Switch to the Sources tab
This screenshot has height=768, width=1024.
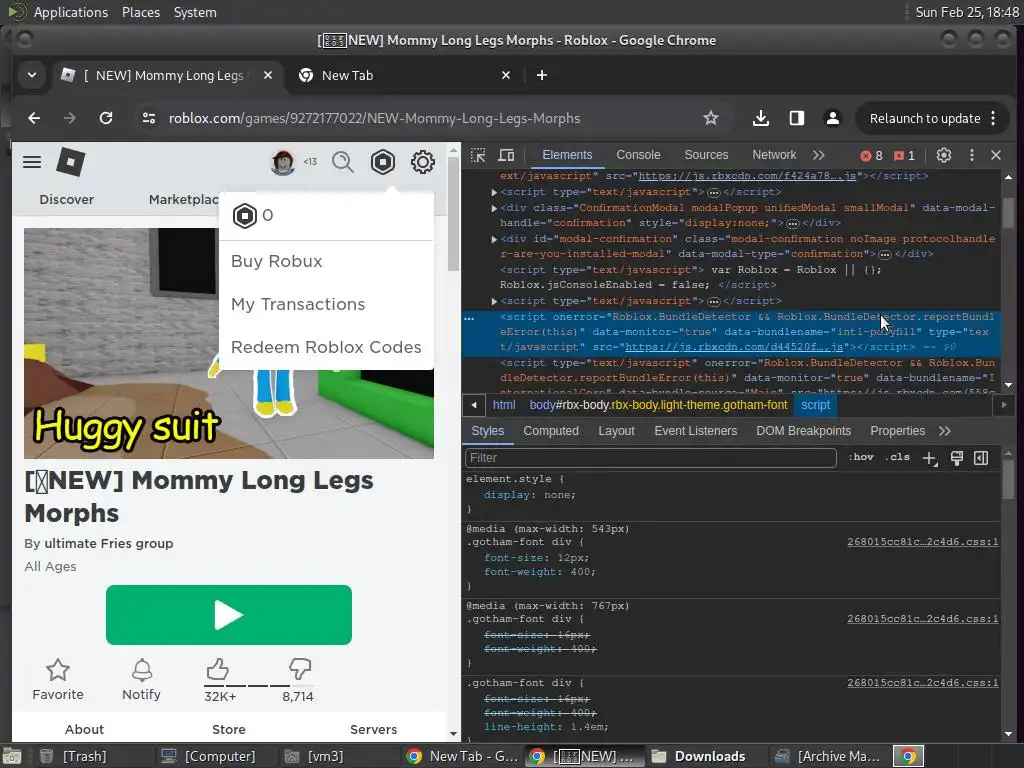coord(706,155)
